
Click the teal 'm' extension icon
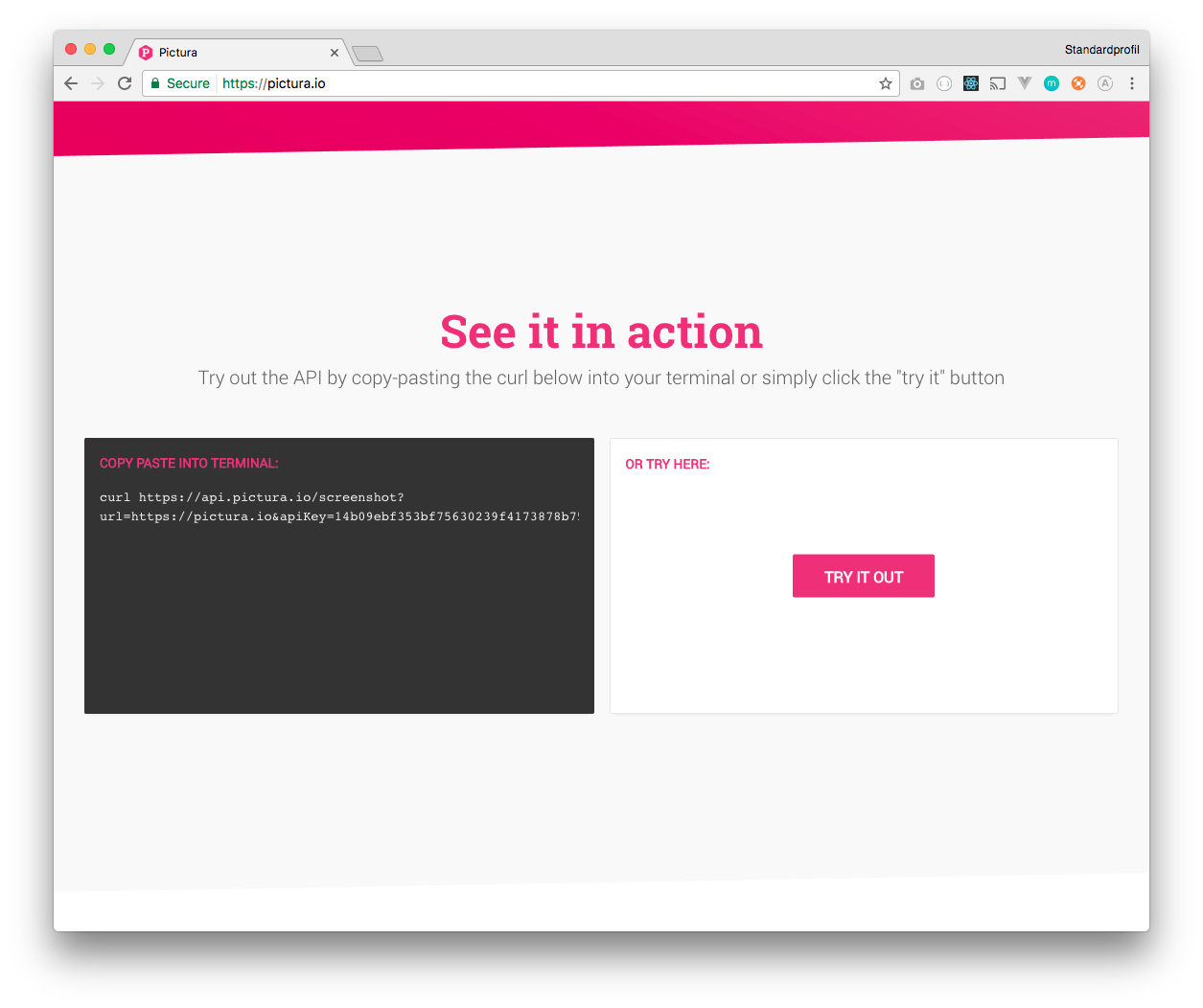click(1052, 83)
